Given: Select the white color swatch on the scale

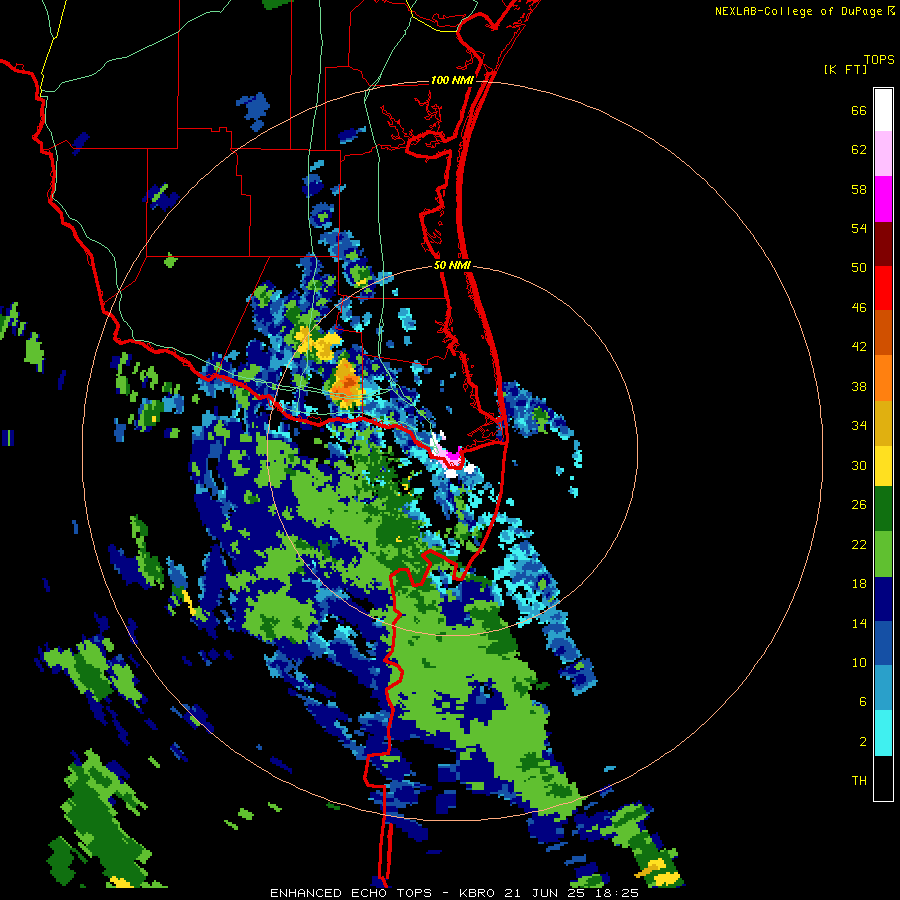Looking at the screenshot, I should point(883,110).
